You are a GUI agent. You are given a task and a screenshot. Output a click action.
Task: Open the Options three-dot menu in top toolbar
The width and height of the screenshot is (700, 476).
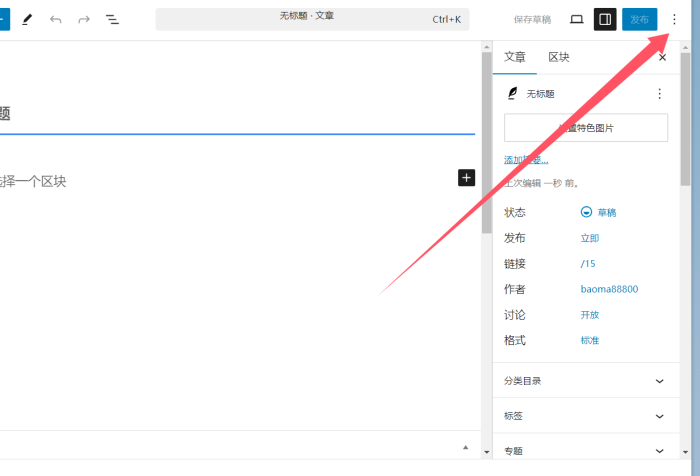[x=674, y=19]
